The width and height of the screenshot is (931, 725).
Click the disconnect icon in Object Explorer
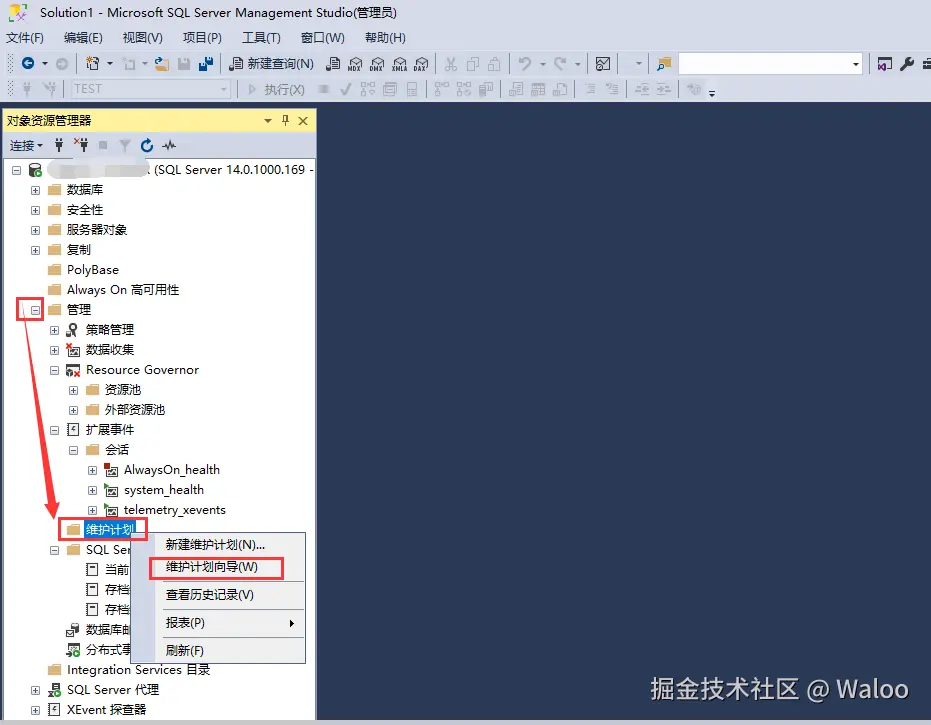[81, 144]
